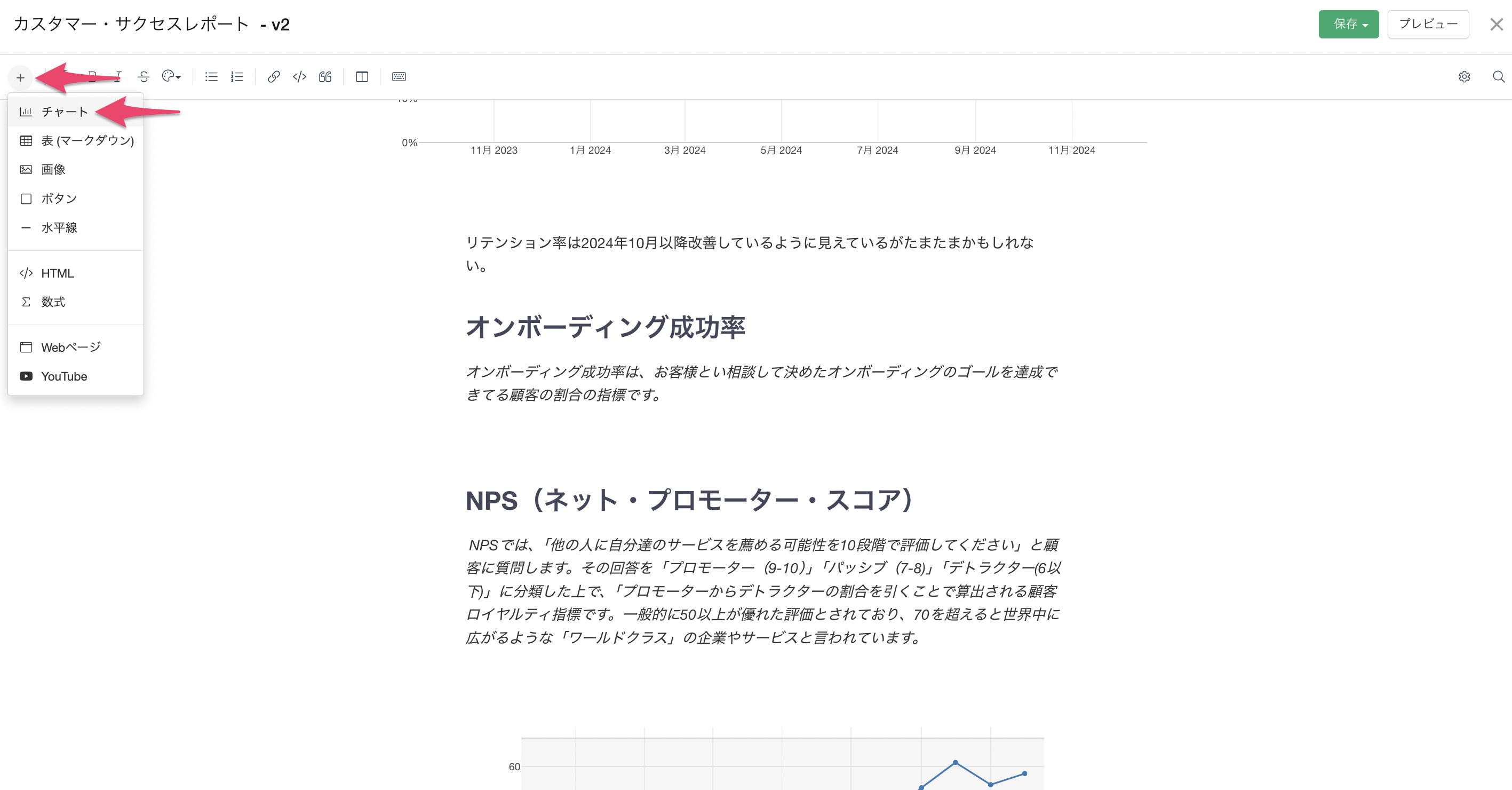Viewport: 1512px width, 790px height.
Task: Click the rightmost data point on NPS chart
Action: tap(1024, 773)
